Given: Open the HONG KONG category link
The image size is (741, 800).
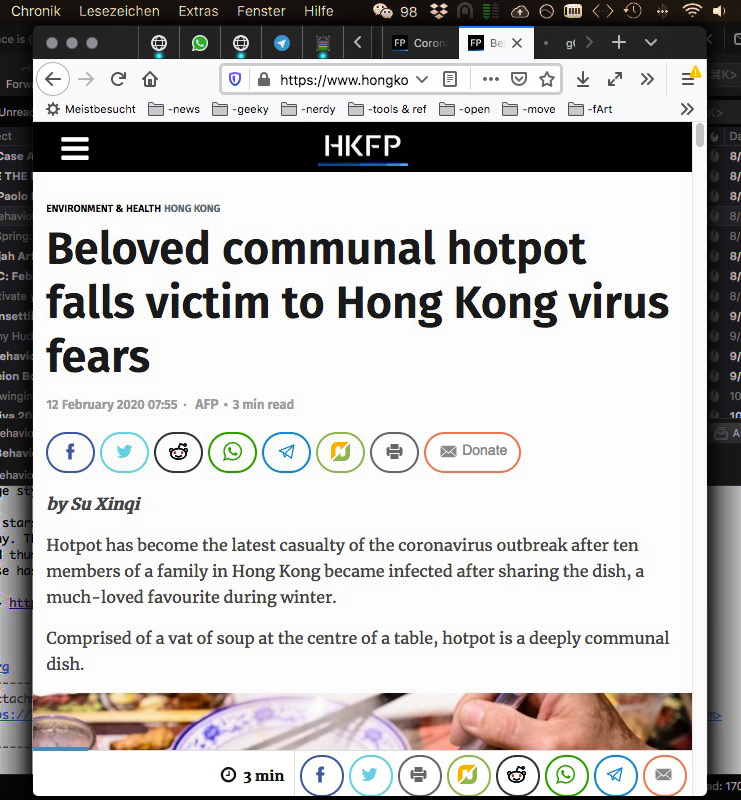Looking at the screenshot, I should (x=192, y=209).
